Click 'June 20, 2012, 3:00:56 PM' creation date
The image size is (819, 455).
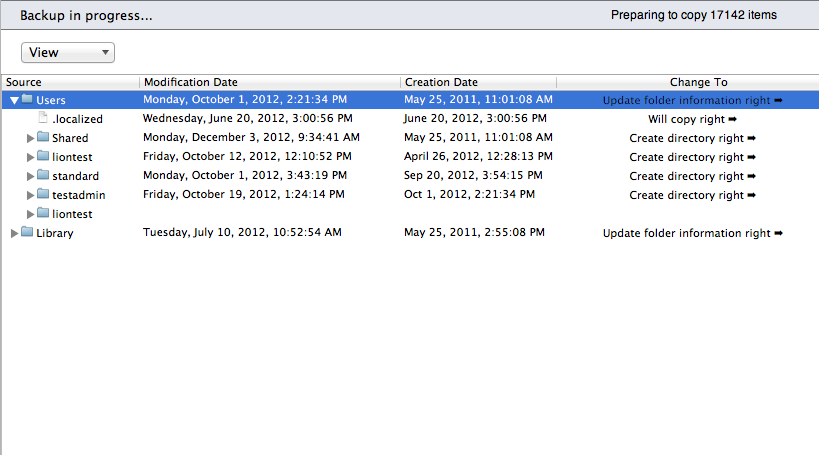(x=475, y=119)
